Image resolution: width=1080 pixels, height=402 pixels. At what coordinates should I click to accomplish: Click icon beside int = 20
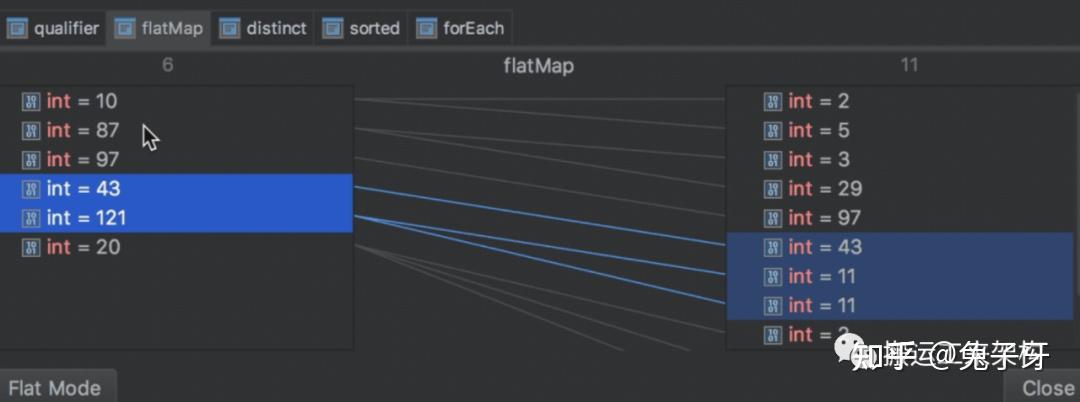(32, 247)
